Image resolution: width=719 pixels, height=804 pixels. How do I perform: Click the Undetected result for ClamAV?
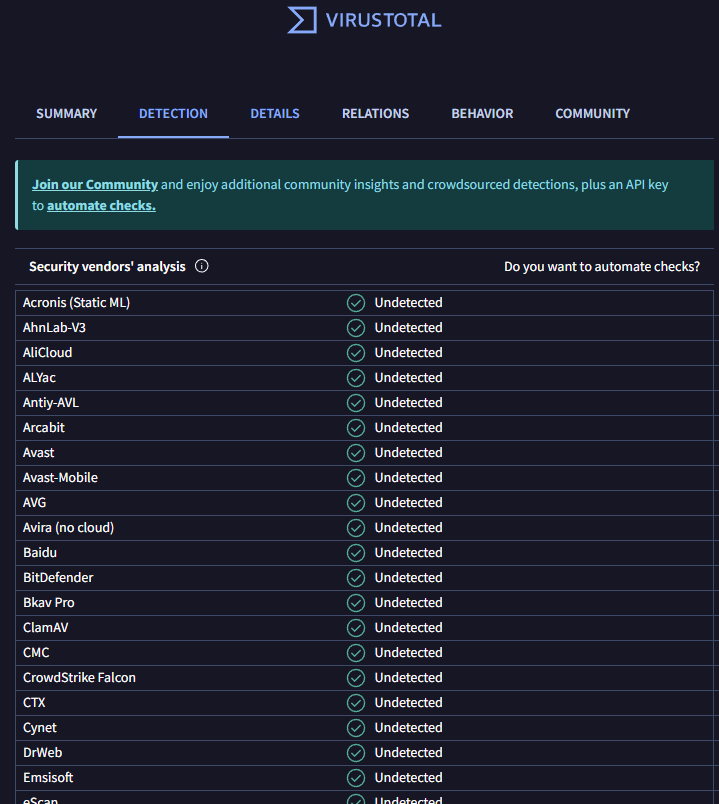(x=408, y=628)
